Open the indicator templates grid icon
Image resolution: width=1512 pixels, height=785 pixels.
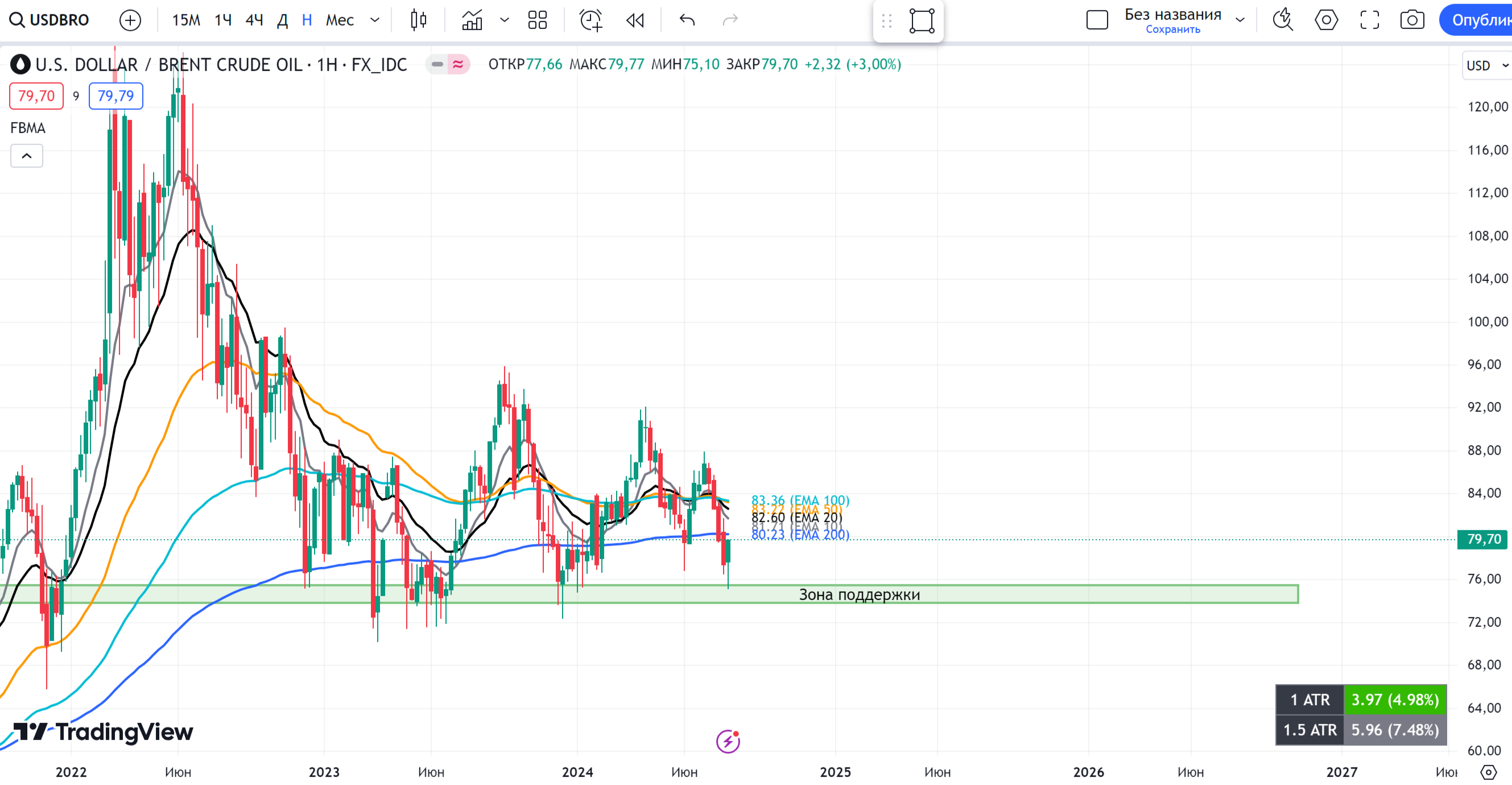point(537,20)
